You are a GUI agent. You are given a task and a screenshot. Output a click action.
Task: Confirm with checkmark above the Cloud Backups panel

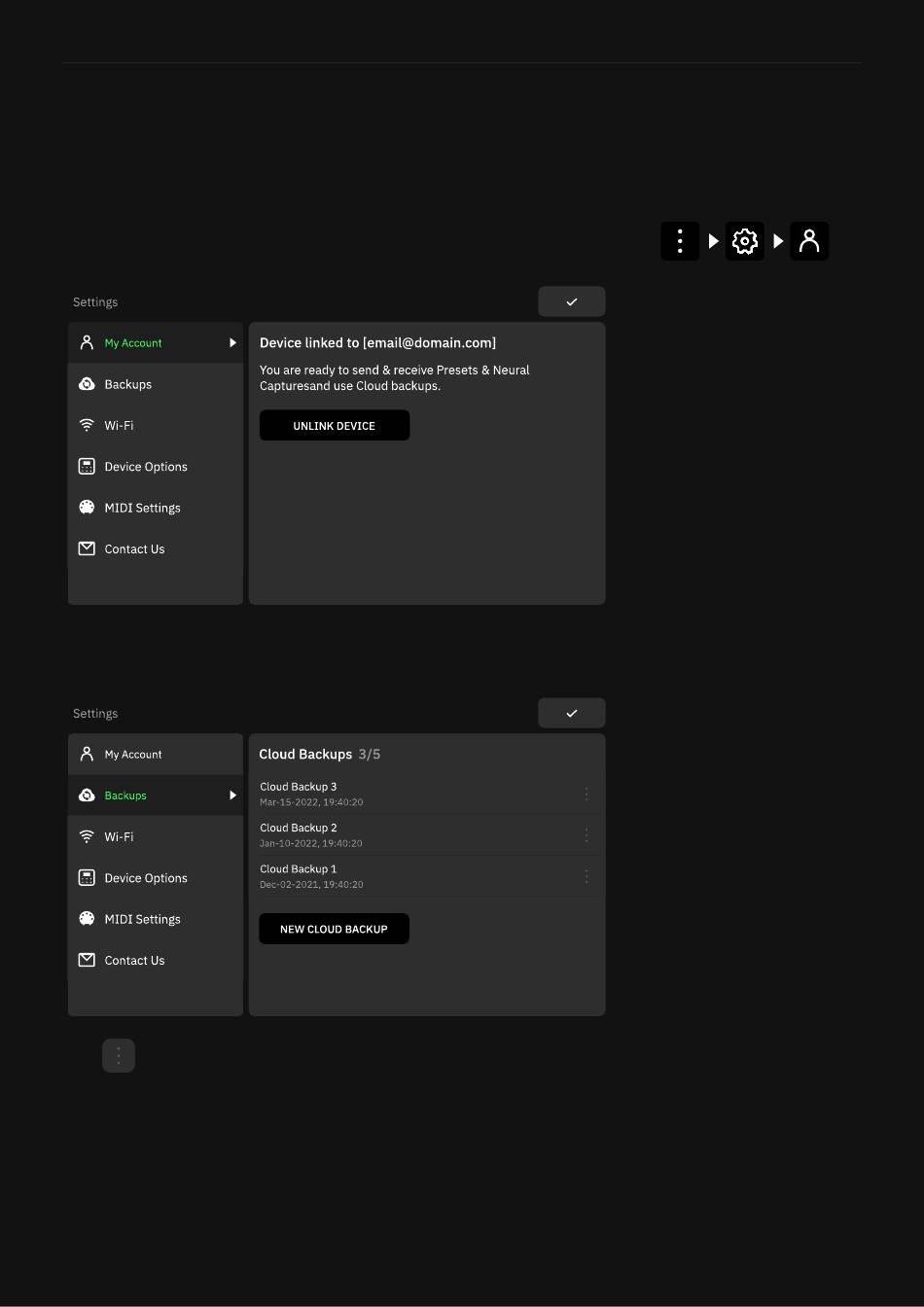pyautogui.click(x=572, y=713)
